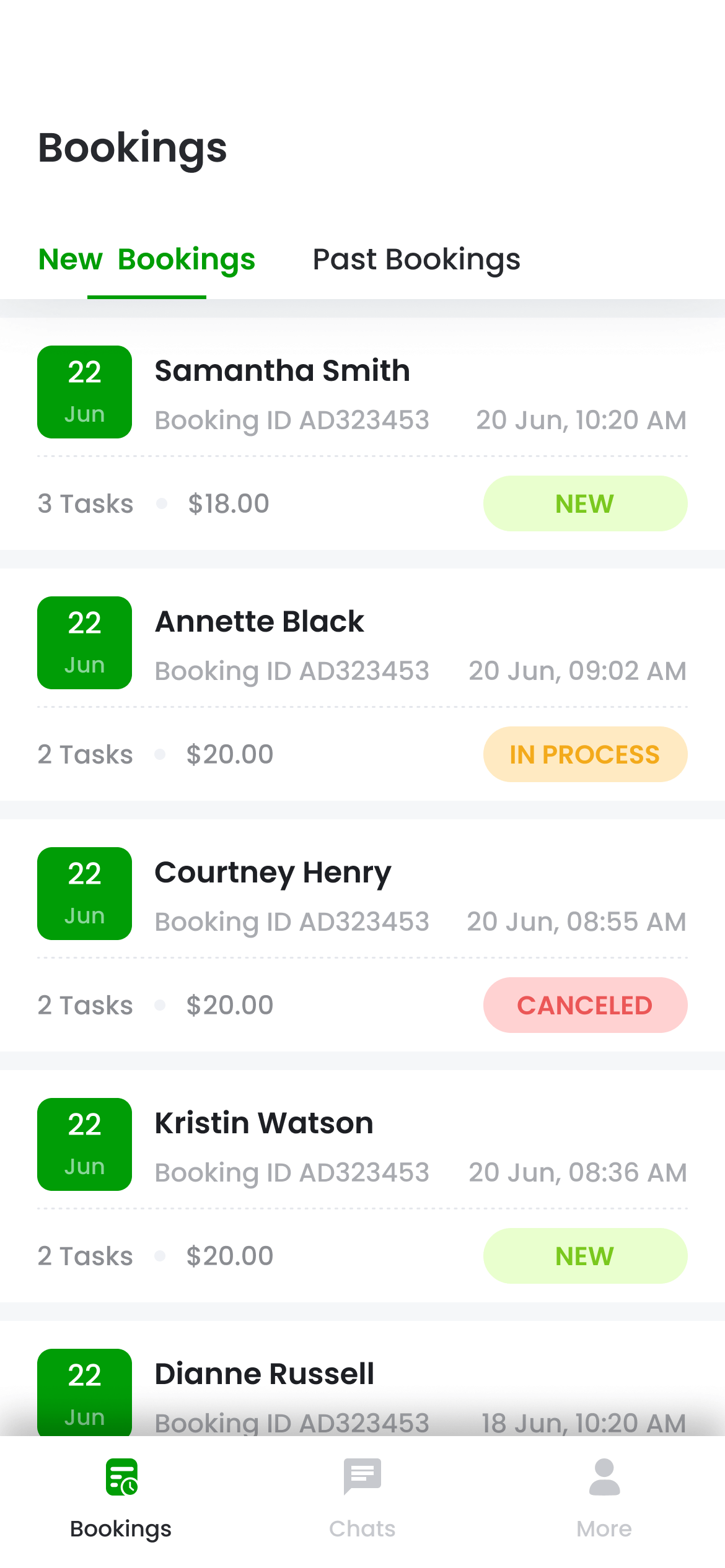This screenshot has width=725, height=1568.
Task: Click the IN PROCESS status badge
Action: click(x=585, y=754)
